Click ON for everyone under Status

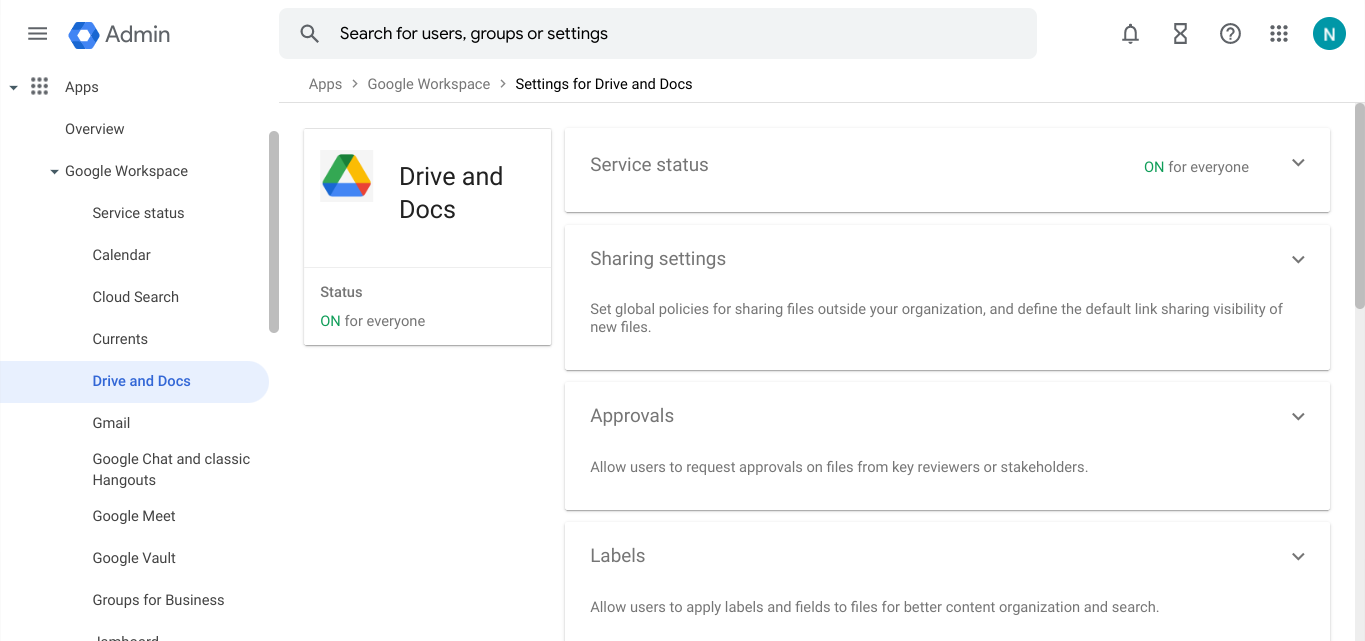[372, 321]
